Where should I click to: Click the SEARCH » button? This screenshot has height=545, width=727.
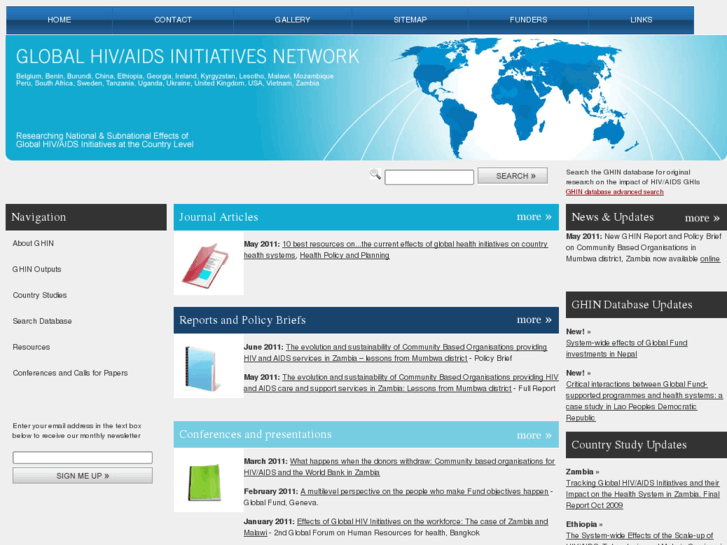click(x=513, y=176)
